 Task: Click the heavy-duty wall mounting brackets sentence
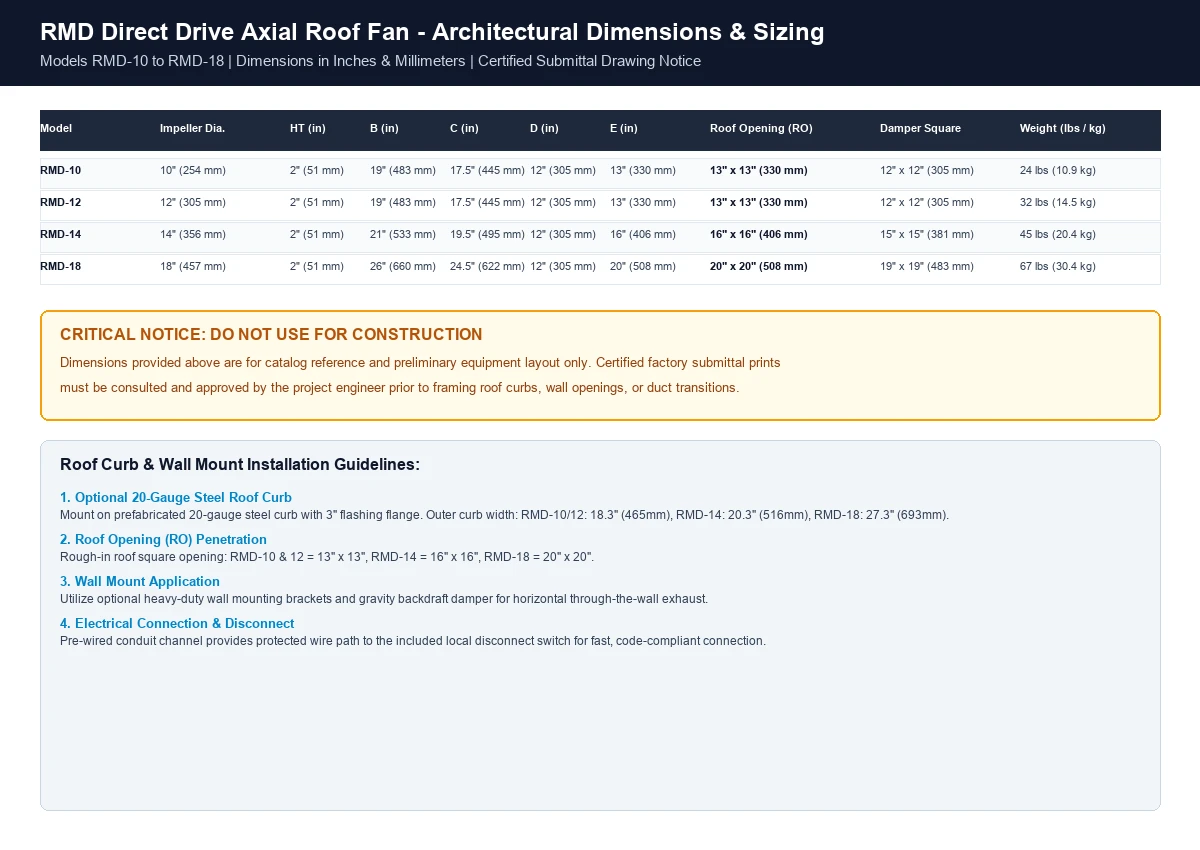(x=384, y=599)
